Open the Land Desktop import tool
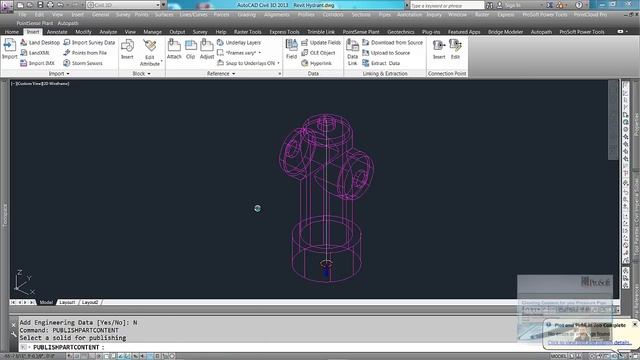 [40, 42]
